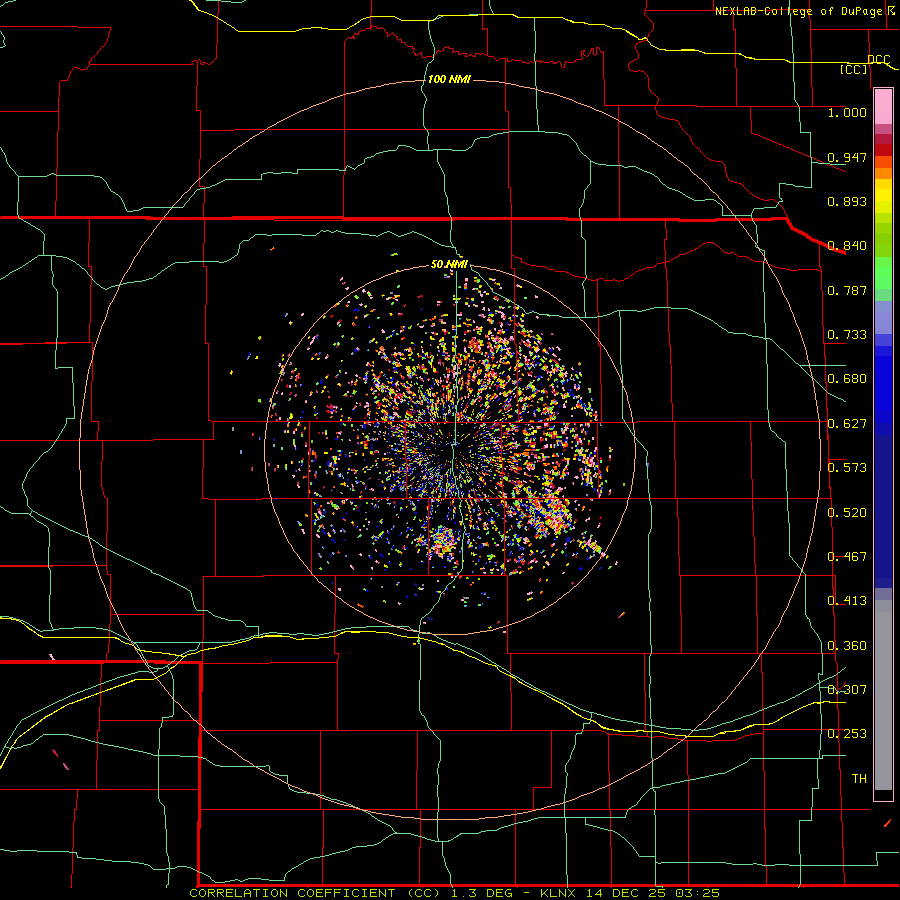Click the 1.3 DEG elevation text
The width and height of the screenshot is (900, 900).
pyautogui.click(x=484, y=893)
